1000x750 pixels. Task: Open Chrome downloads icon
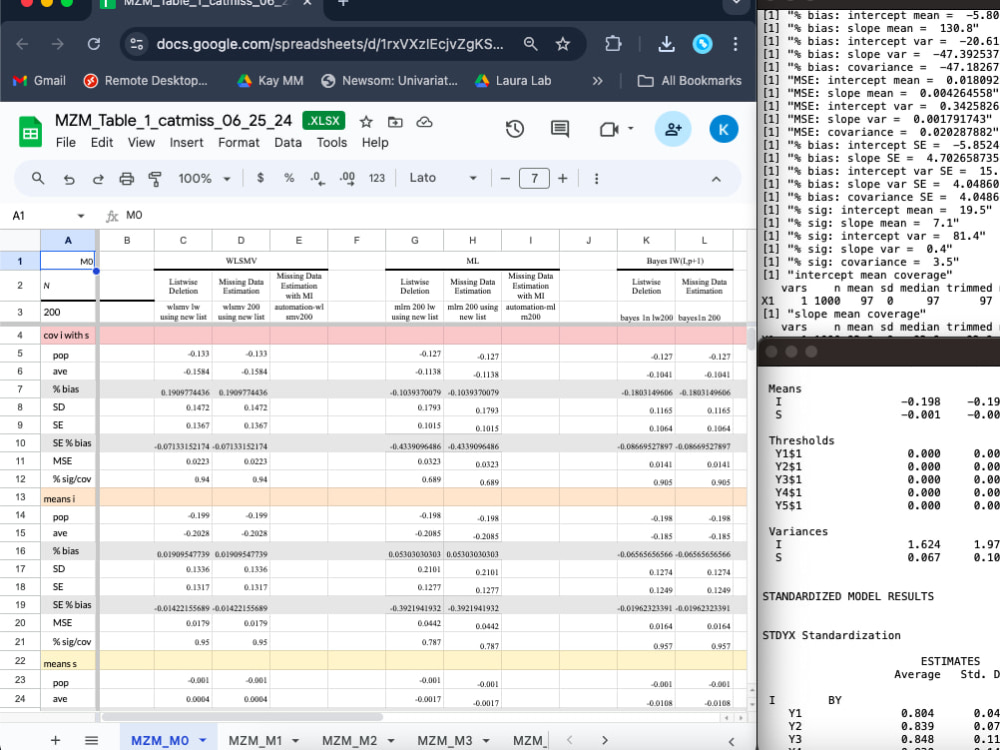click(666, 44)
